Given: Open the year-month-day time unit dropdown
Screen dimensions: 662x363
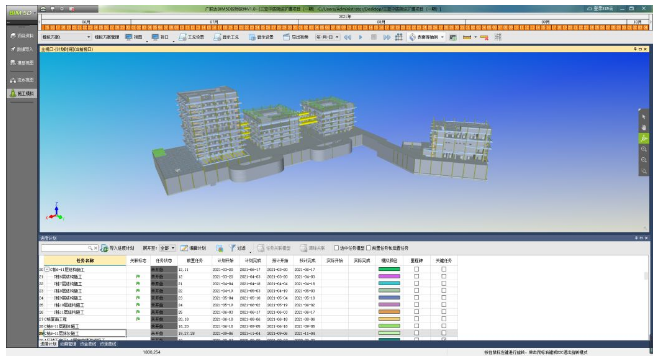Looking at the screenshot, I should 328,37.
